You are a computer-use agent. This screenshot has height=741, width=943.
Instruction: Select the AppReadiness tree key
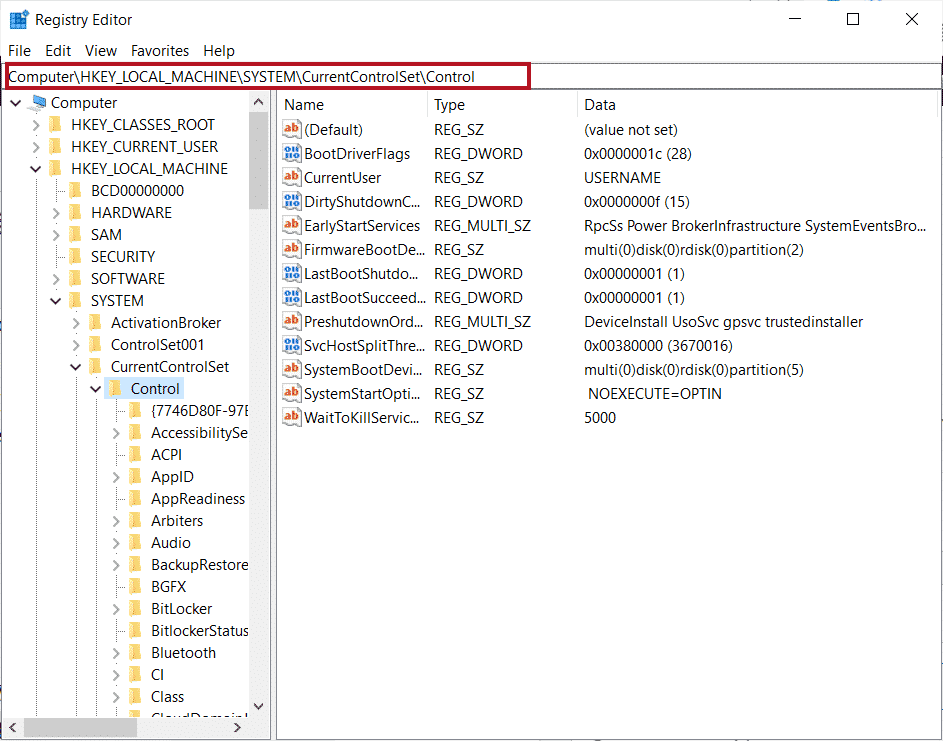click(x=198, y=499)
